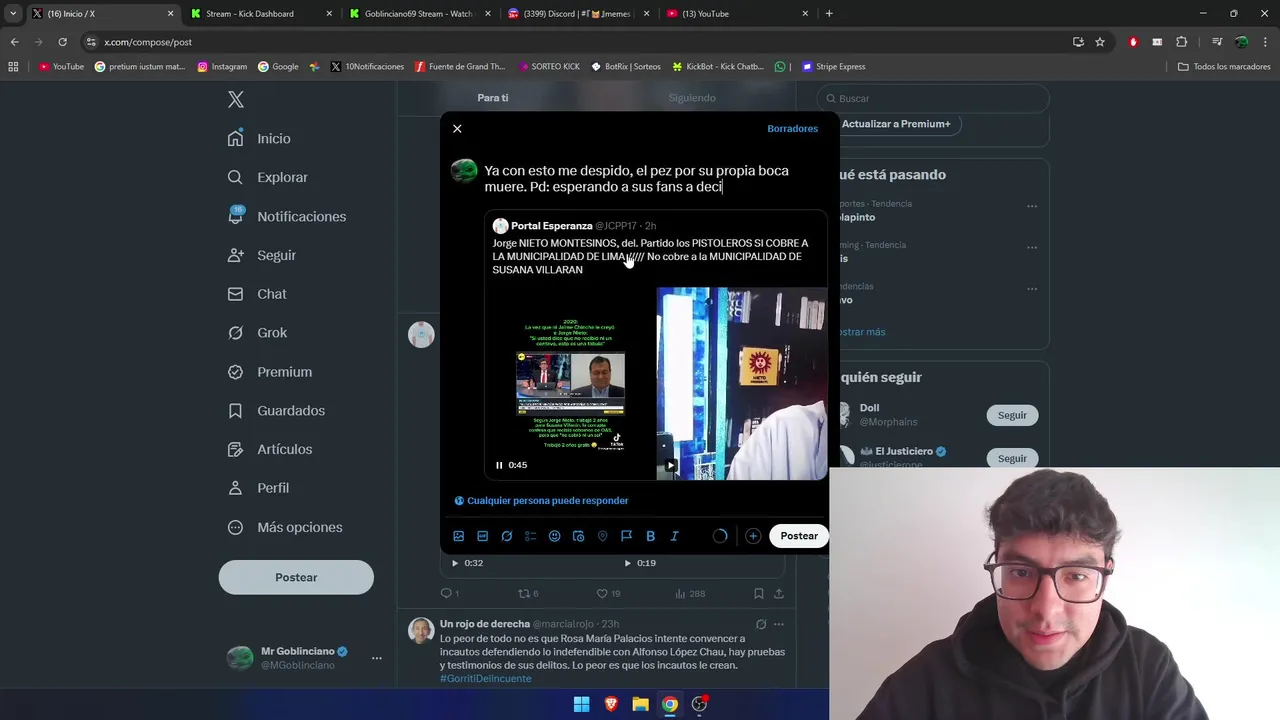The width and height of the screenshot is (1280, 720).
Task: Open Explorar in sidebar
Action: tap(268, 177)
